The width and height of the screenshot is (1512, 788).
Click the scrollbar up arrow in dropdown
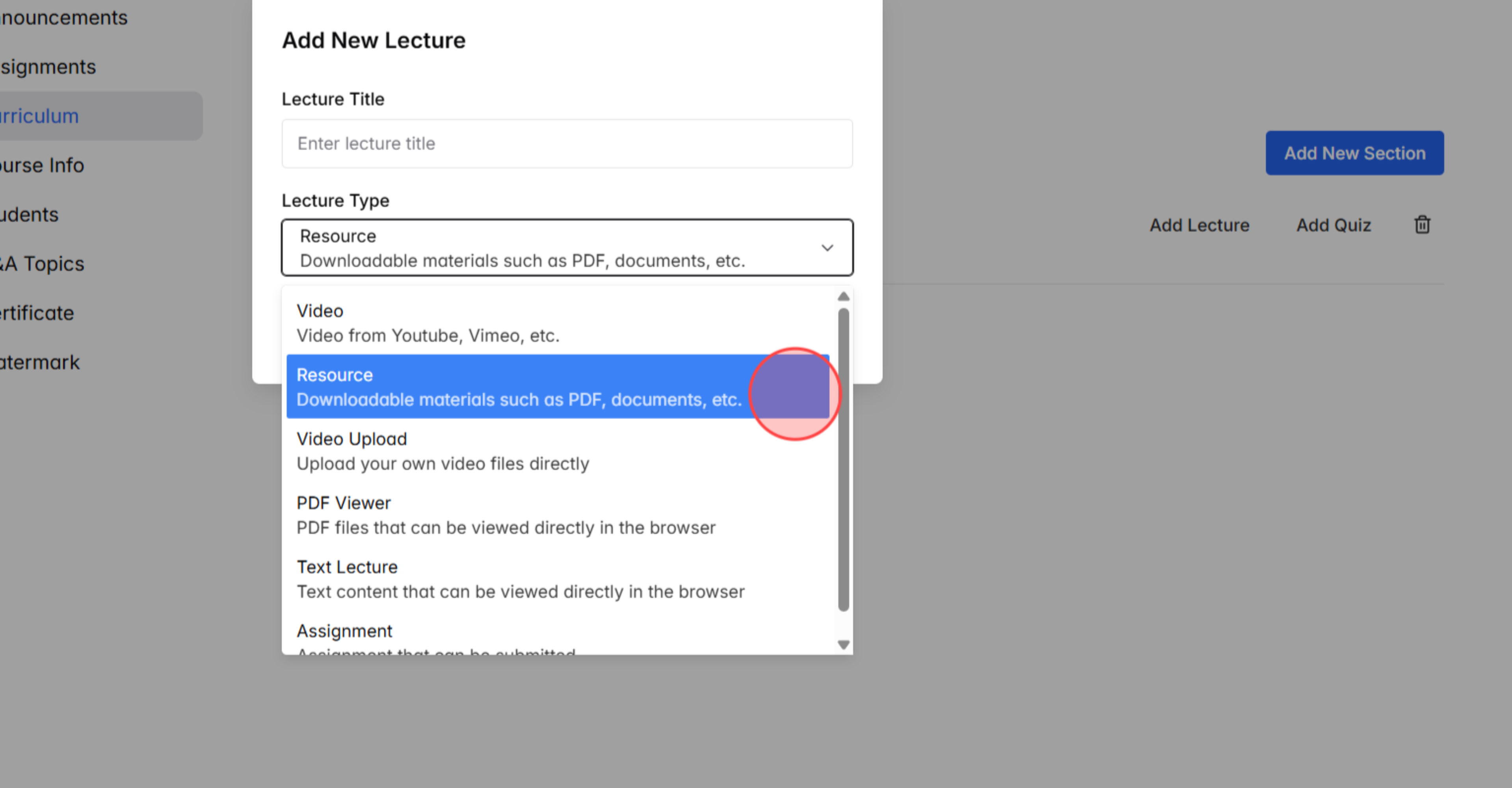(x=843, y=296)
